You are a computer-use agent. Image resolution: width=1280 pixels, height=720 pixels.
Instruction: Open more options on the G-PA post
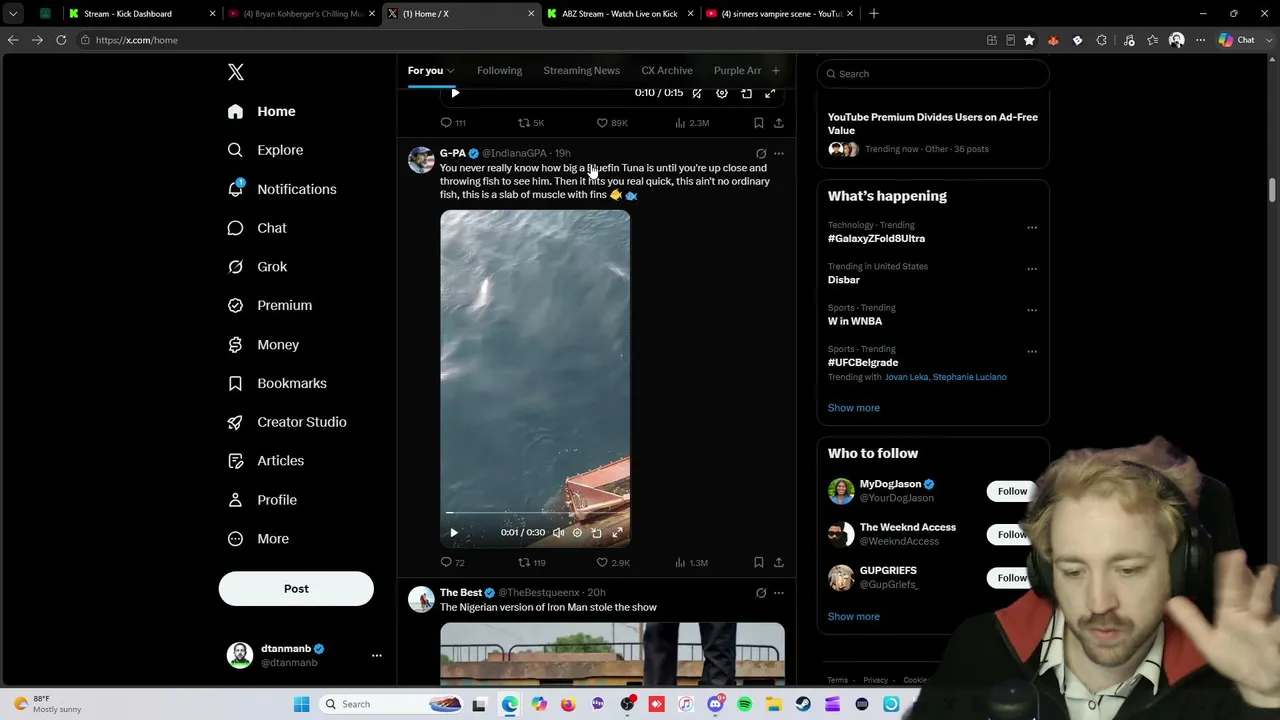point(779,153)
